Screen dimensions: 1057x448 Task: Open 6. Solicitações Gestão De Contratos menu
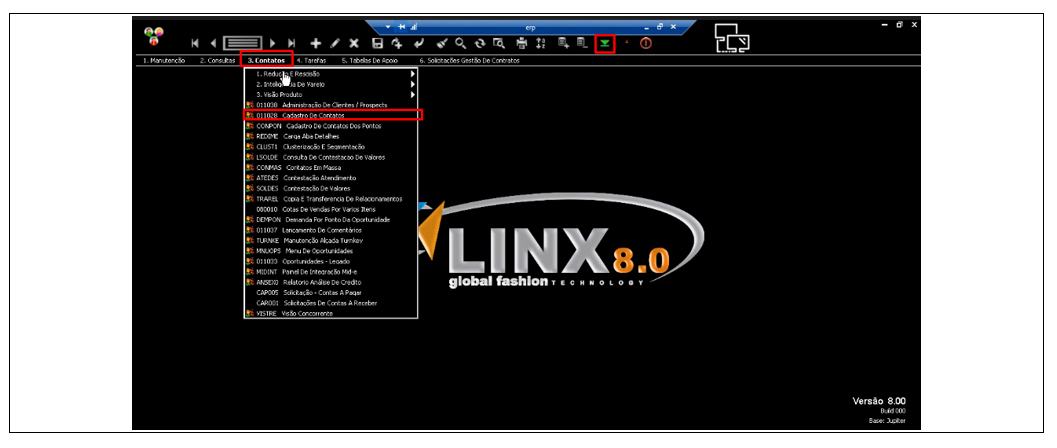tap(469, 60)
